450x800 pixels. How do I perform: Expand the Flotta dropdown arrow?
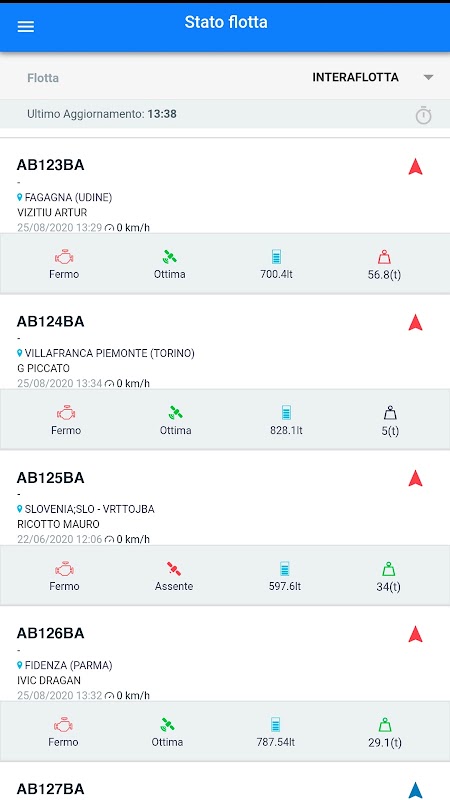click(x=428, y=78)
